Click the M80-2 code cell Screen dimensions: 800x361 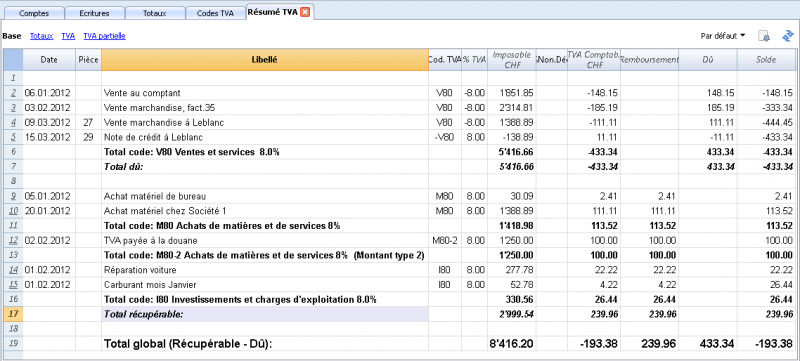445,241
